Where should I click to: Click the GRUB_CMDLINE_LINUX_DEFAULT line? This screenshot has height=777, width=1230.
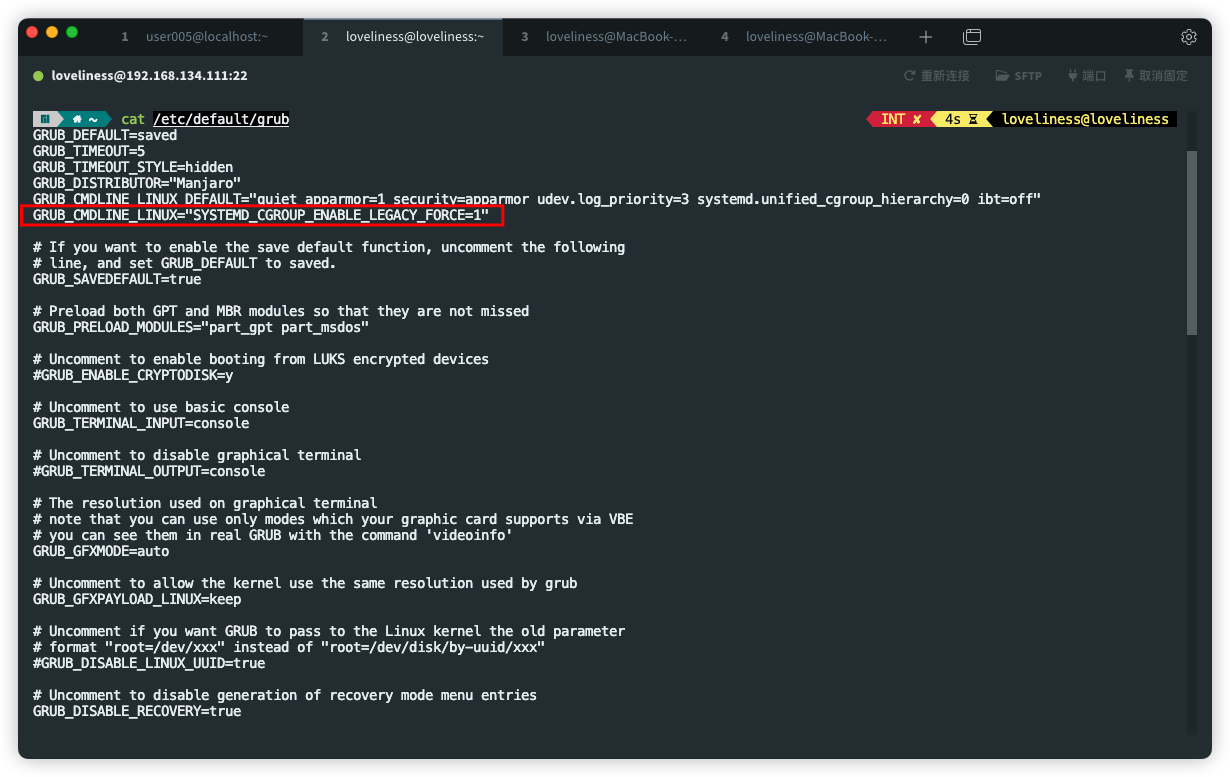coord(537,199)
